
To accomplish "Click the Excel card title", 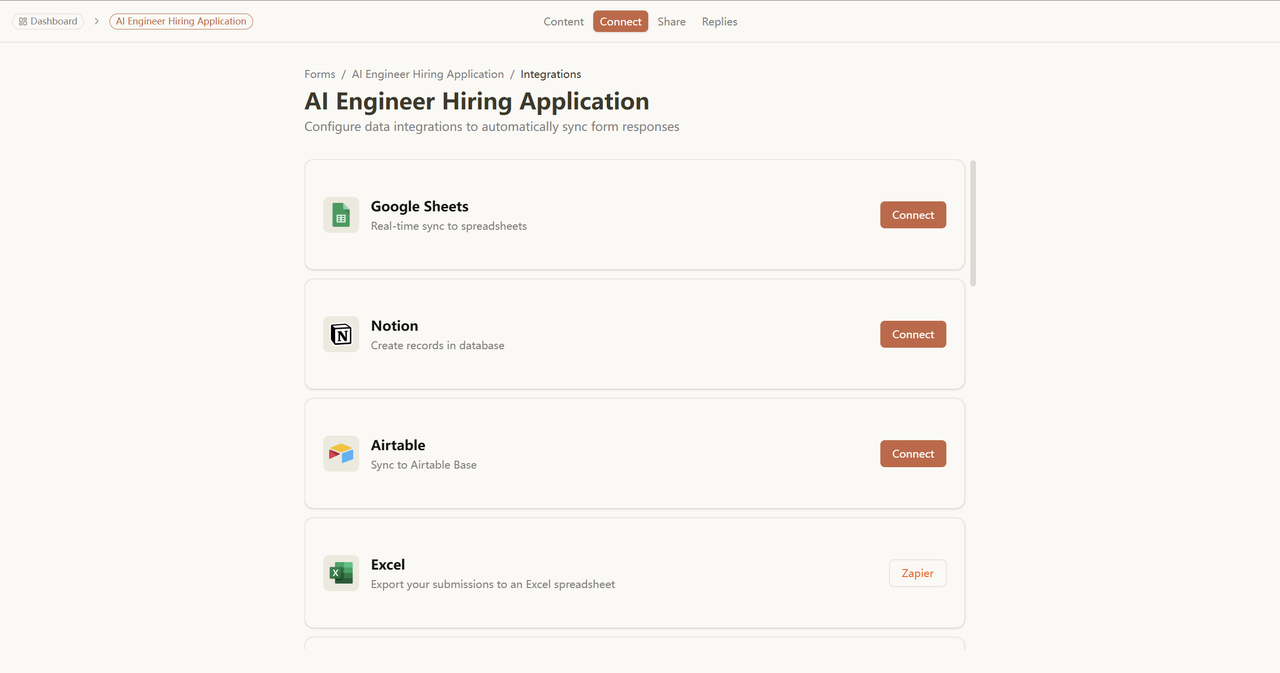I will [x=388, y=564].
